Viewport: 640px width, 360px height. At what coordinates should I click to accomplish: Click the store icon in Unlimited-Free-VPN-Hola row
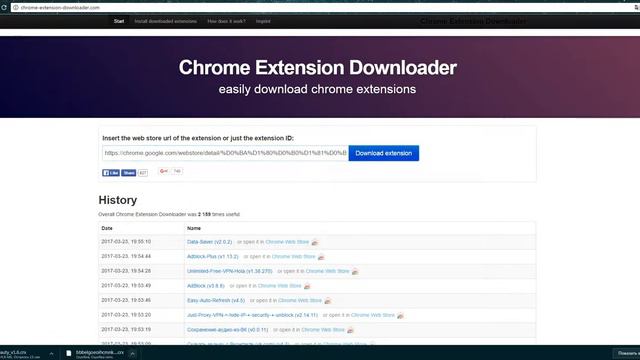pyautogui.click(x=355, y=272)
